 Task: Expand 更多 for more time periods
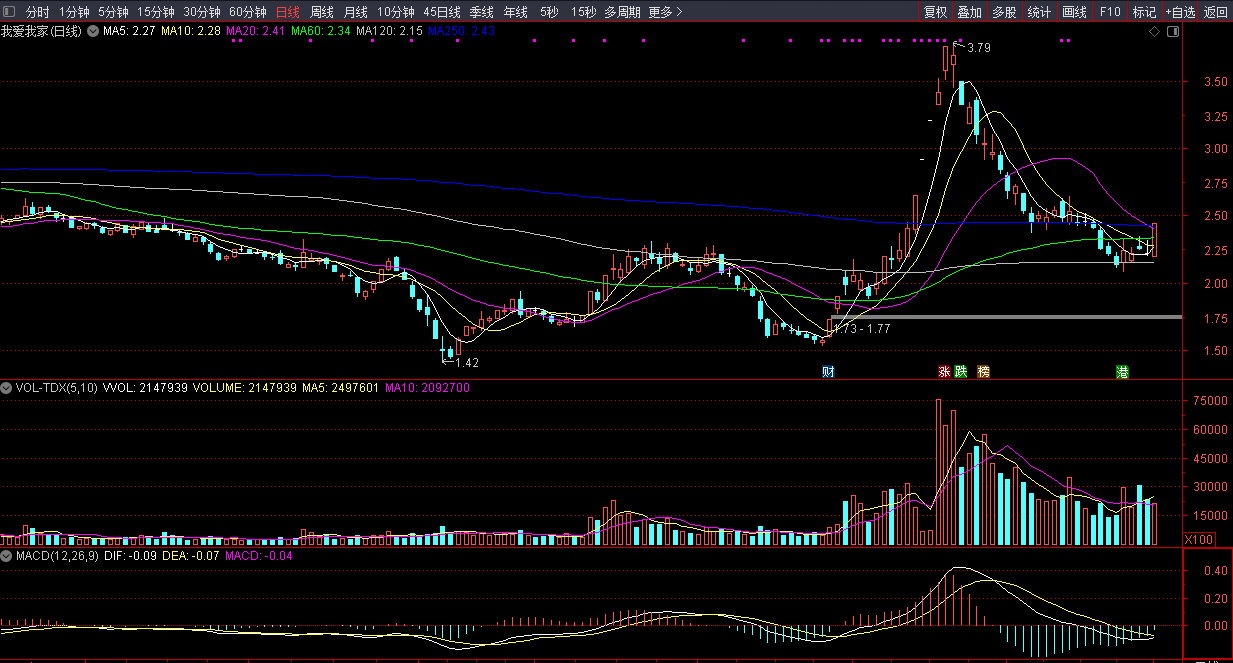point(665,12)
